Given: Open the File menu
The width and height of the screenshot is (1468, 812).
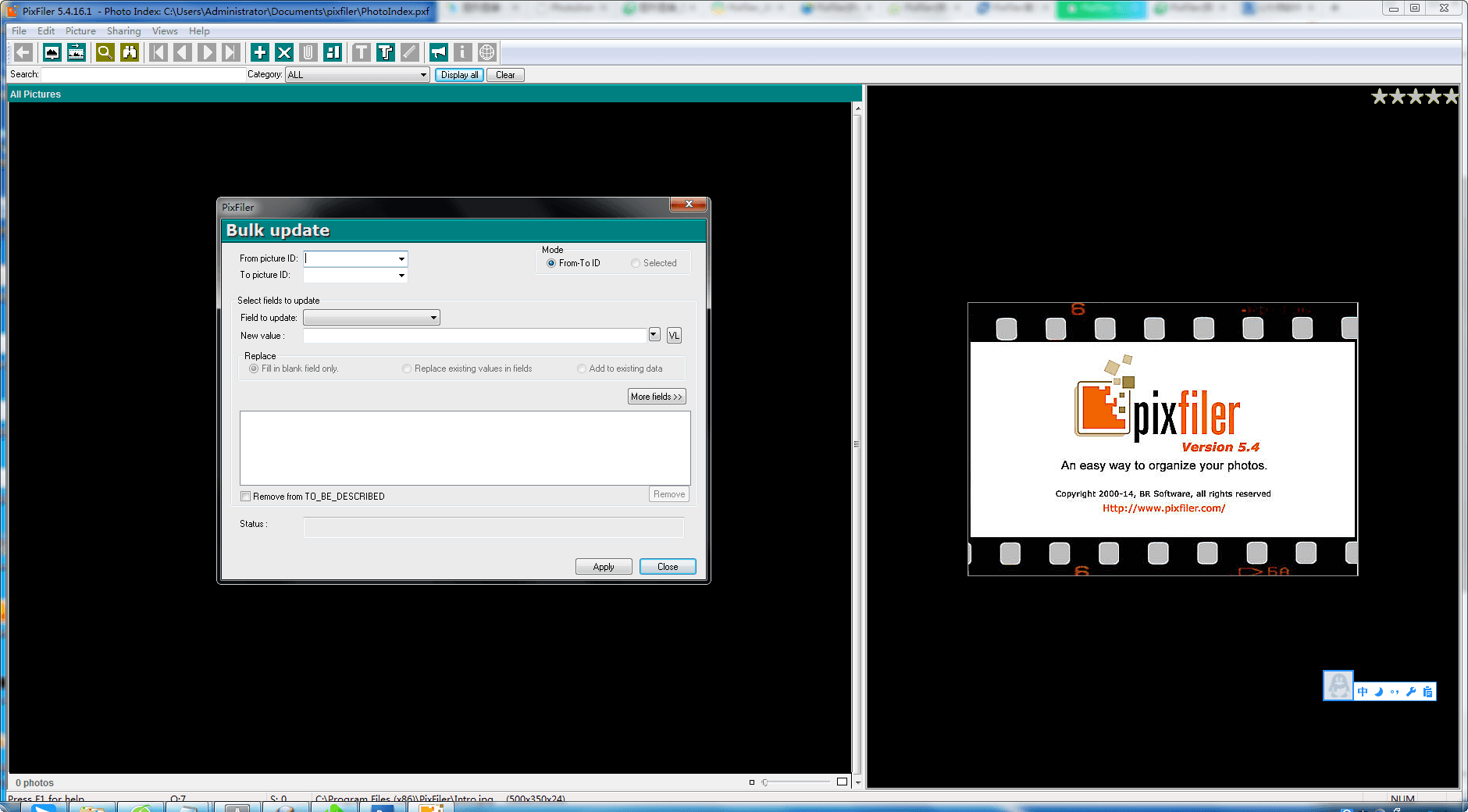Looking at the screenshot, I should click(19, 31).
